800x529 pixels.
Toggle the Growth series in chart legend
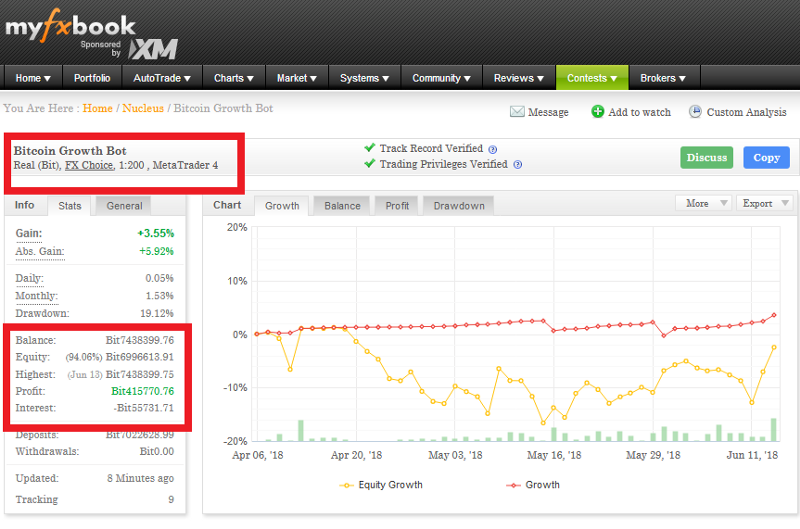click(x=533, y=485)
